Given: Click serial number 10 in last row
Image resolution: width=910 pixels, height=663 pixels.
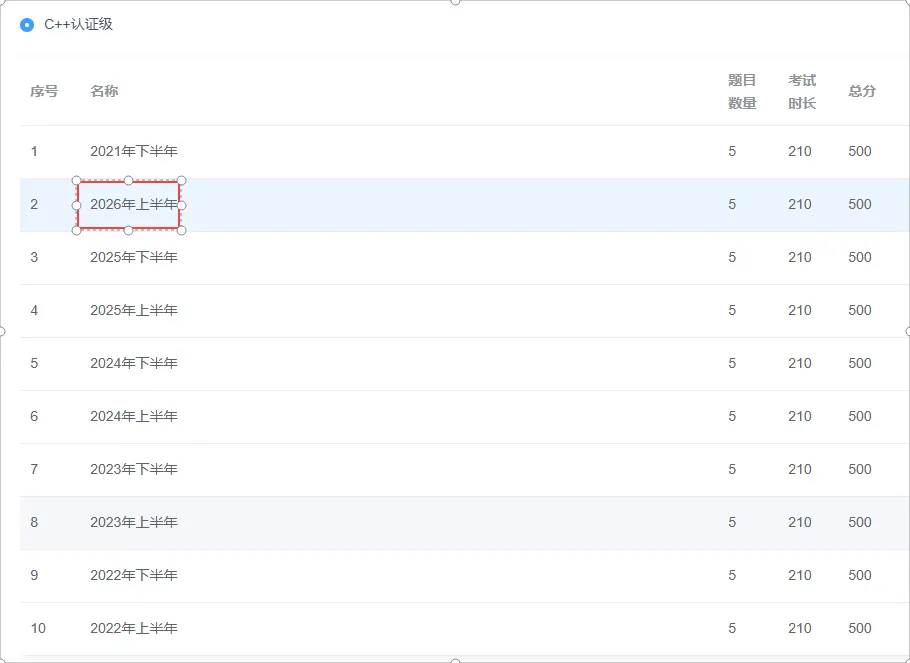Looking at the screenshot, I should (38, 628).
